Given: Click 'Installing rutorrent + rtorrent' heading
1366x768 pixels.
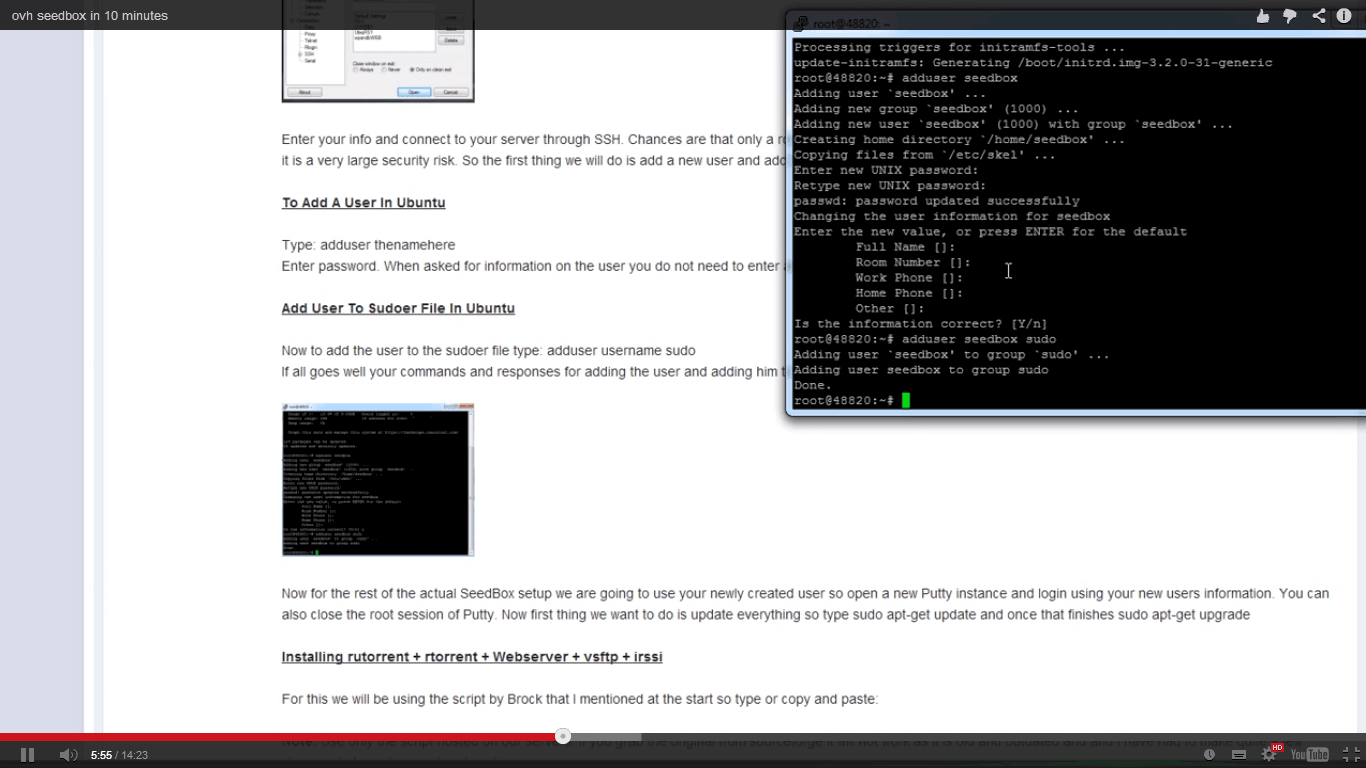Looking at the screenshot, I should coord(472,657).
